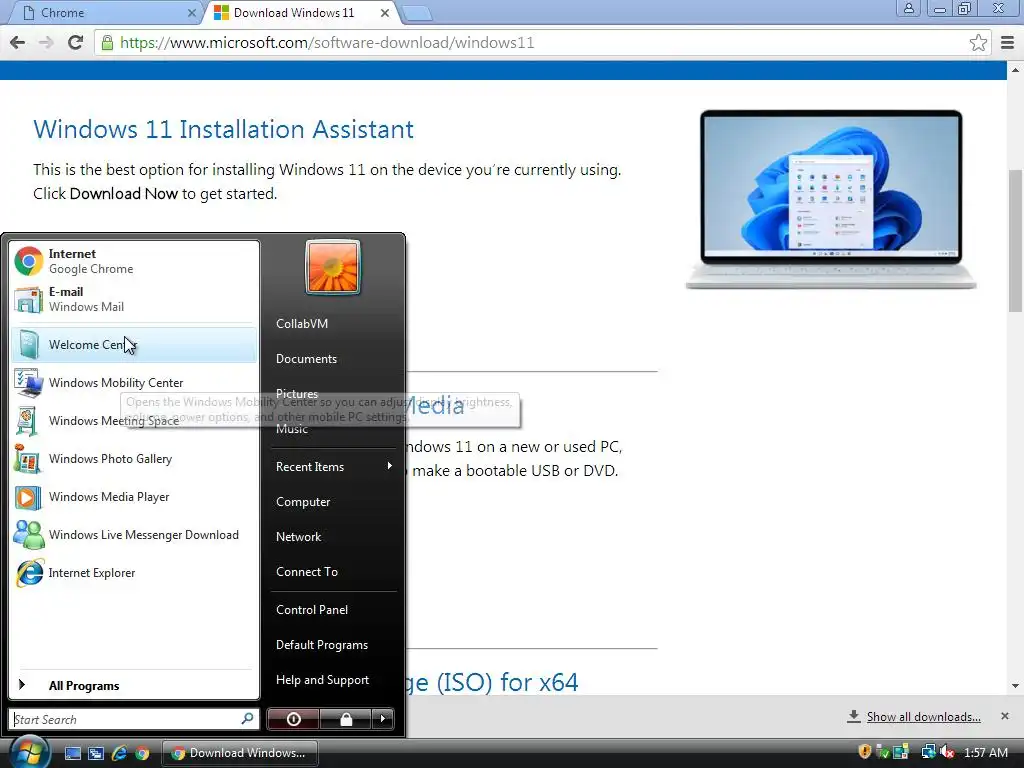
Task: Open Network from Start menu
Action: tap(298, 536)
